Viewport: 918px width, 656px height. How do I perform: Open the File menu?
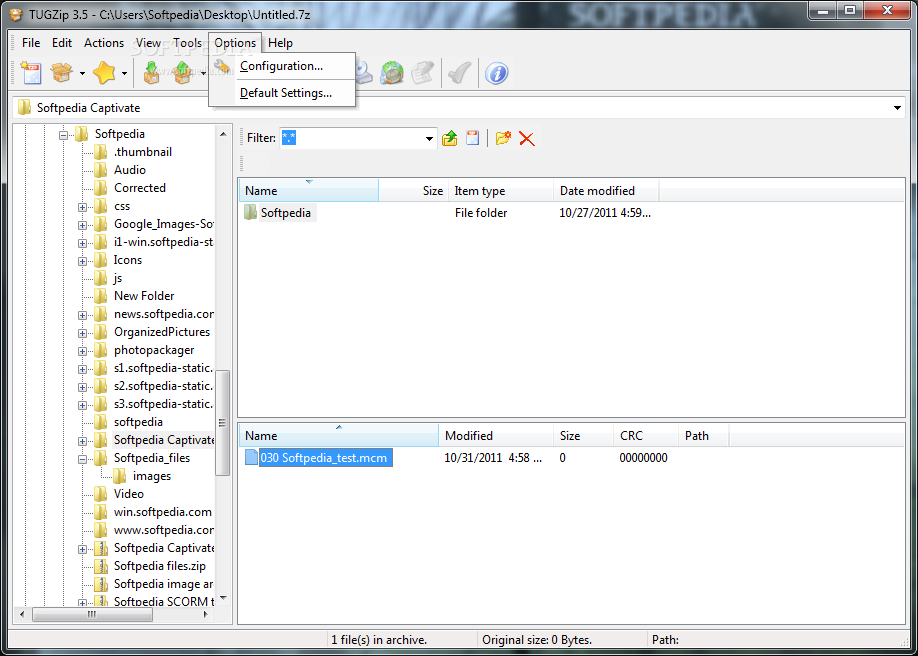point(31,43)
